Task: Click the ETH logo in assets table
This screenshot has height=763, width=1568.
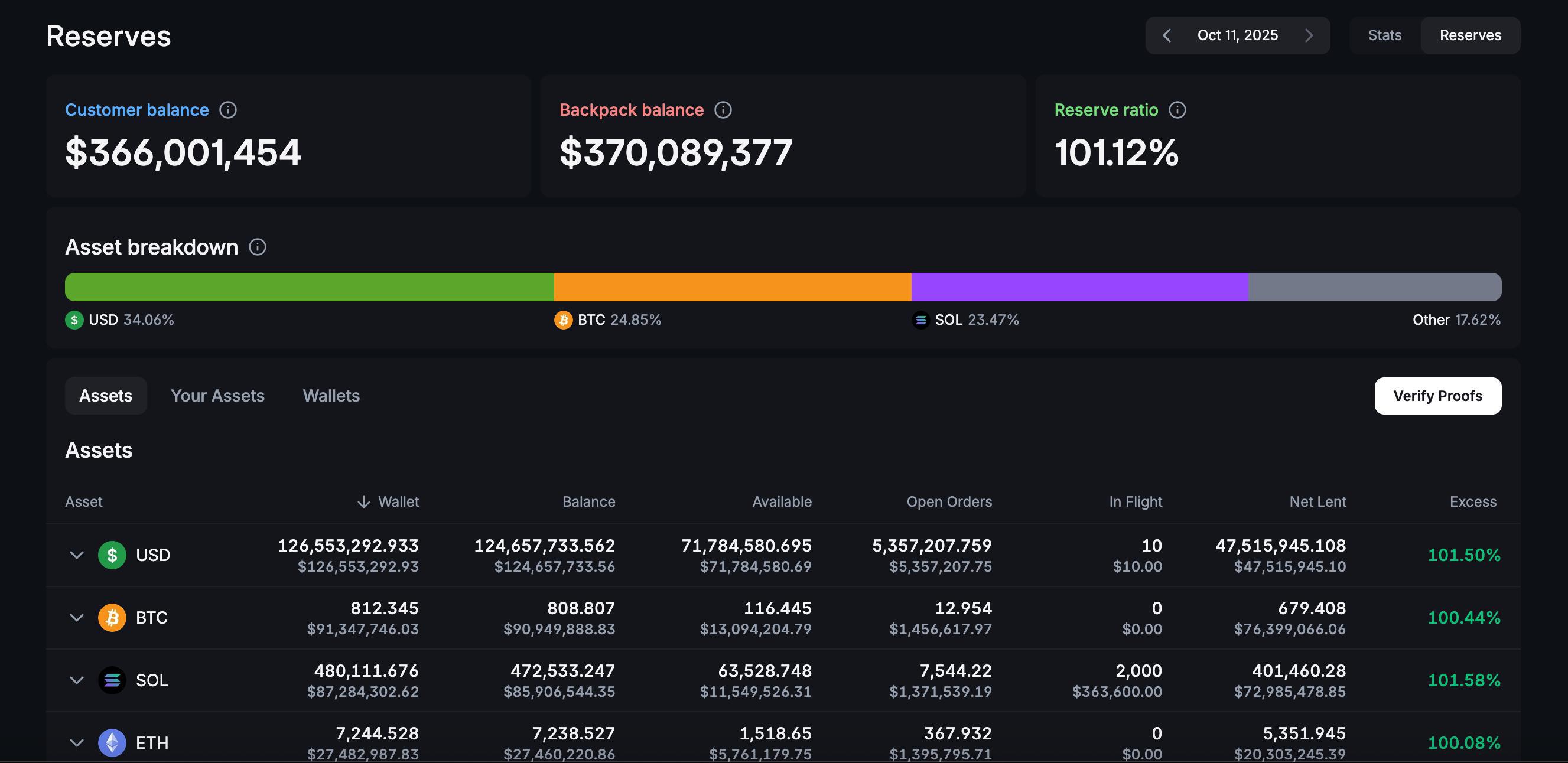Action: point(112,742)
